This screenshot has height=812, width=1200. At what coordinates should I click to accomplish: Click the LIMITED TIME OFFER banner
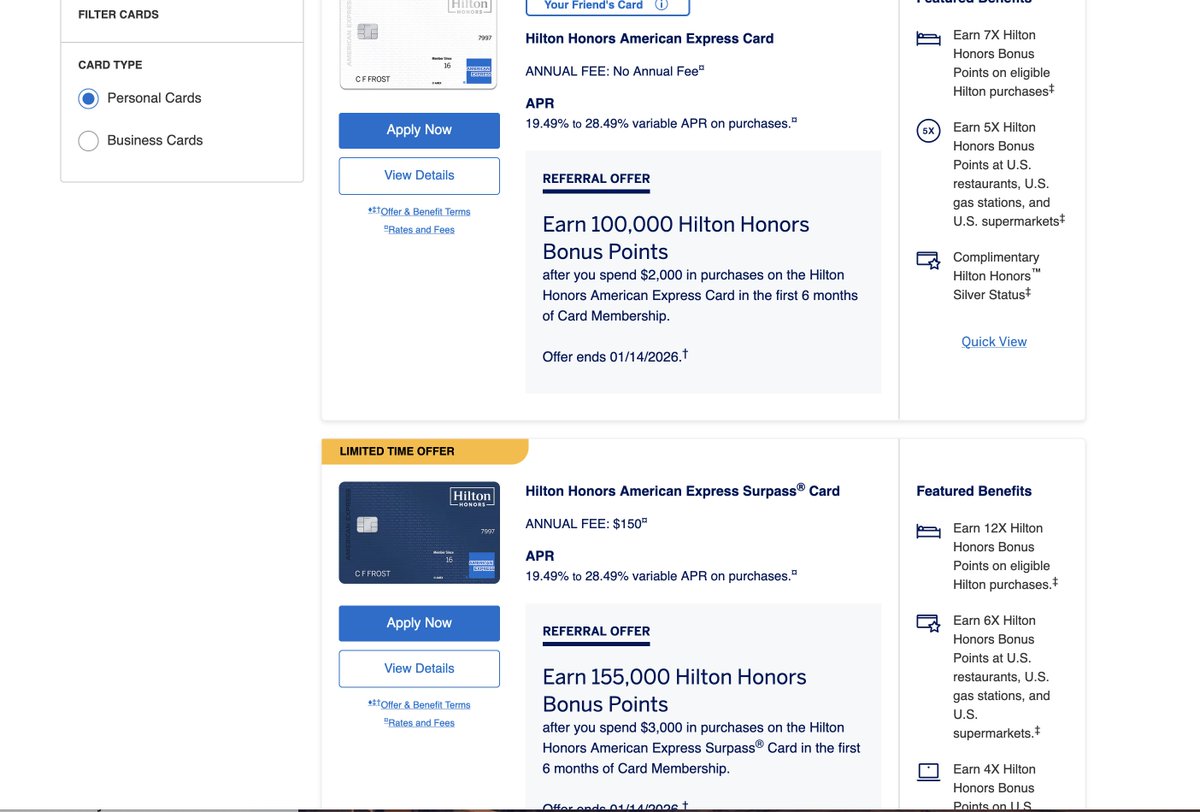click(x=420, y=451)
